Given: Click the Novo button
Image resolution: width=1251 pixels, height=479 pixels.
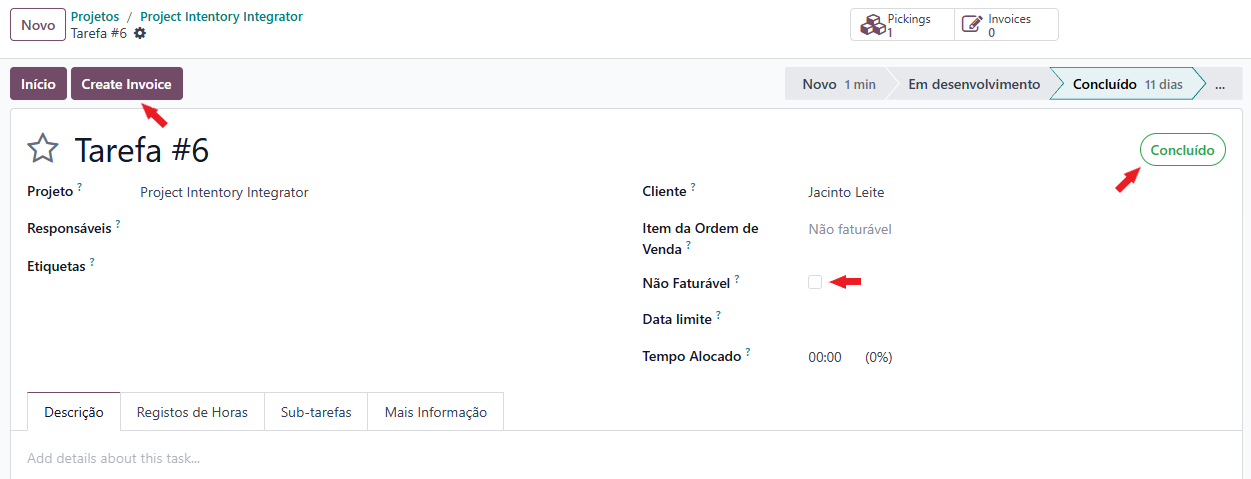Looking at the screenshot, I should click(38, 25).
